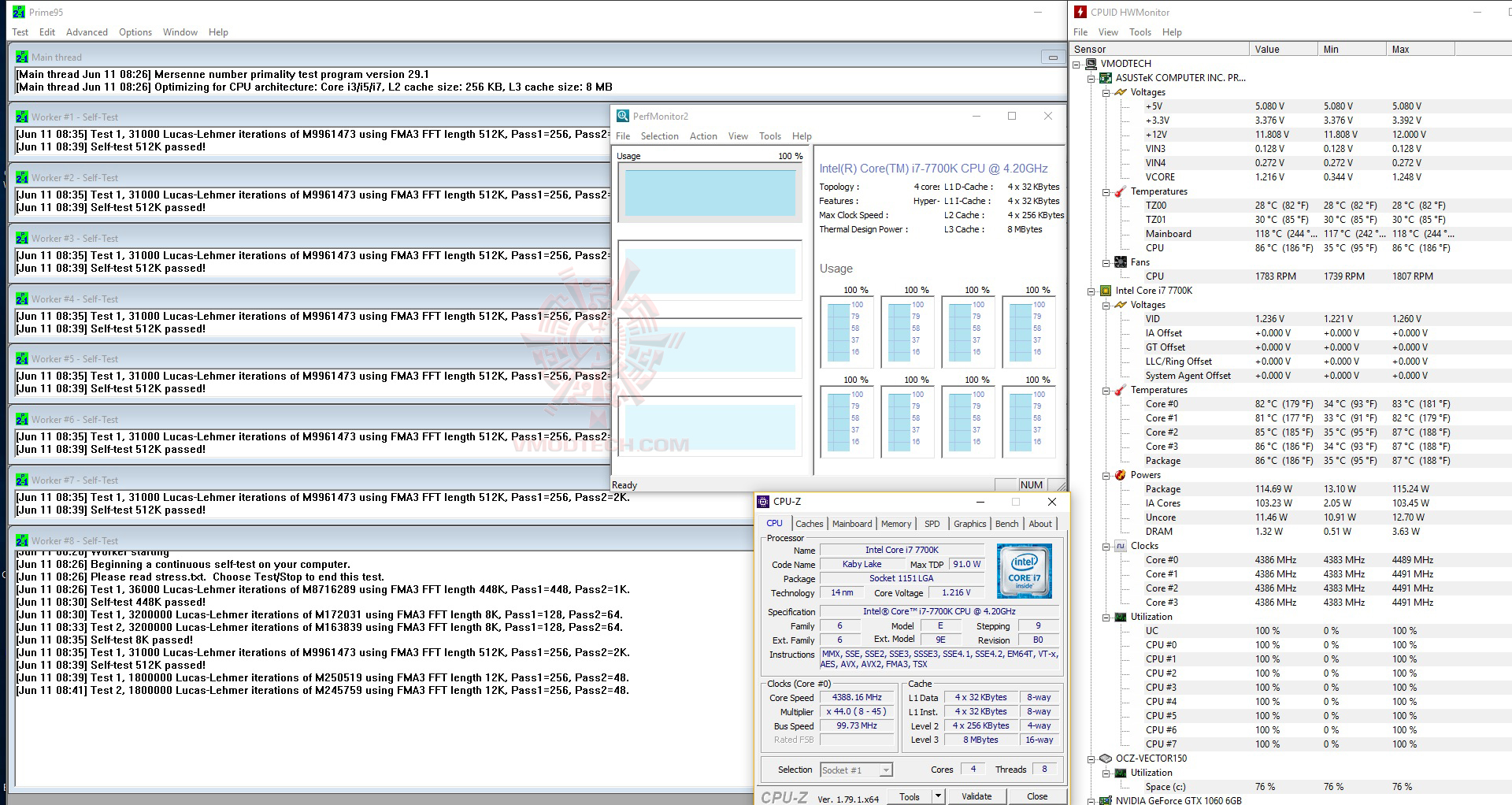This screenshot has height=805, width=1512.
Task: Click the Value column header in HWMonitor
Action: (1283, 49)
